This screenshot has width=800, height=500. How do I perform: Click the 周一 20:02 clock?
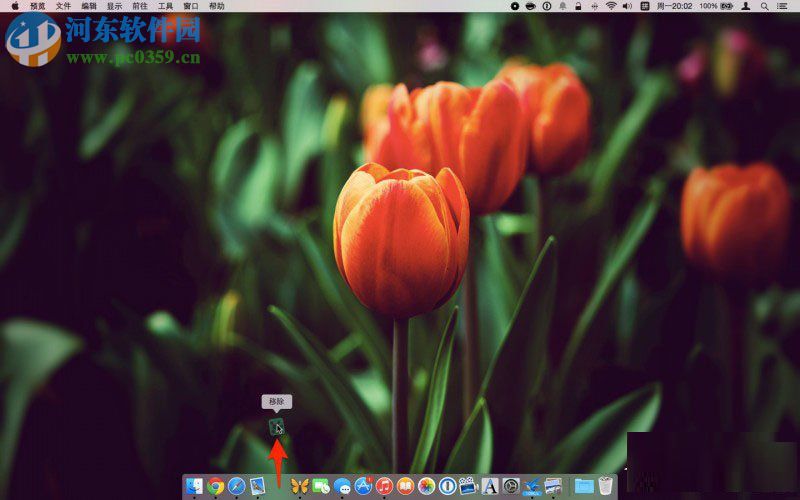[x=674, y=6]
